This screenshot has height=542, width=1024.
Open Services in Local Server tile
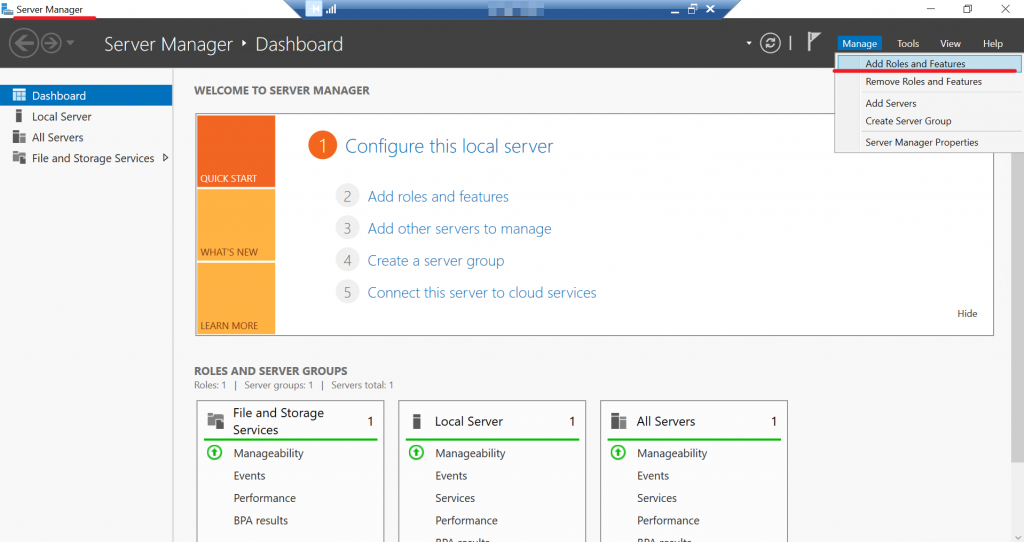[x=455, y=498]
